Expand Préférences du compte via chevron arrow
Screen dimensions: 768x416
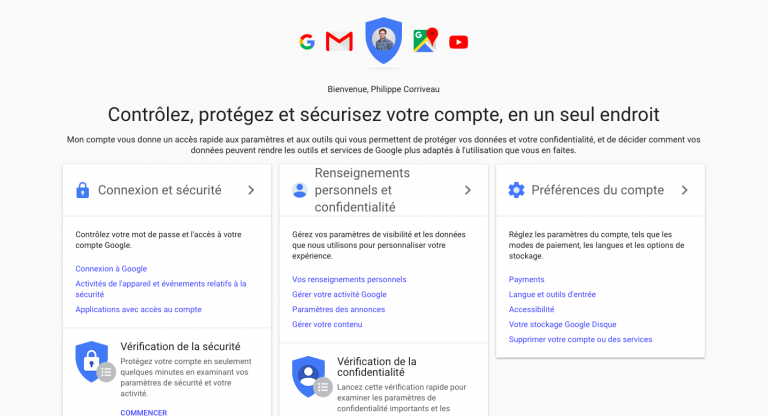(x=685, y=190)
